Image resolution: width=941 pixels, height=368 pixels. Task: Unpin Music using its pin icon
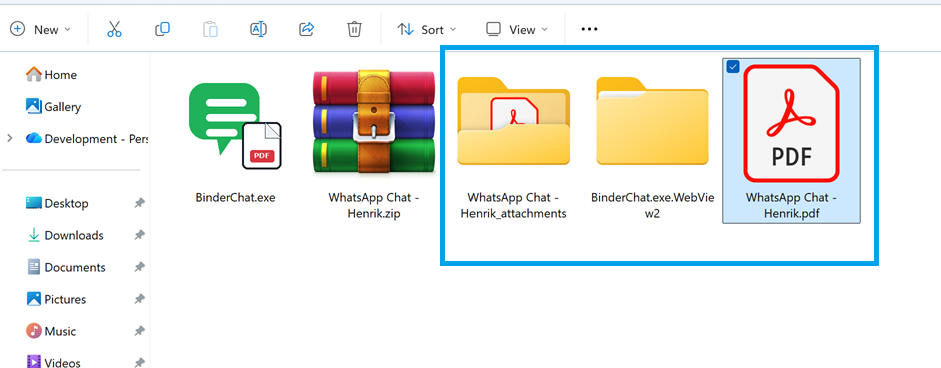tap(139, 331)
